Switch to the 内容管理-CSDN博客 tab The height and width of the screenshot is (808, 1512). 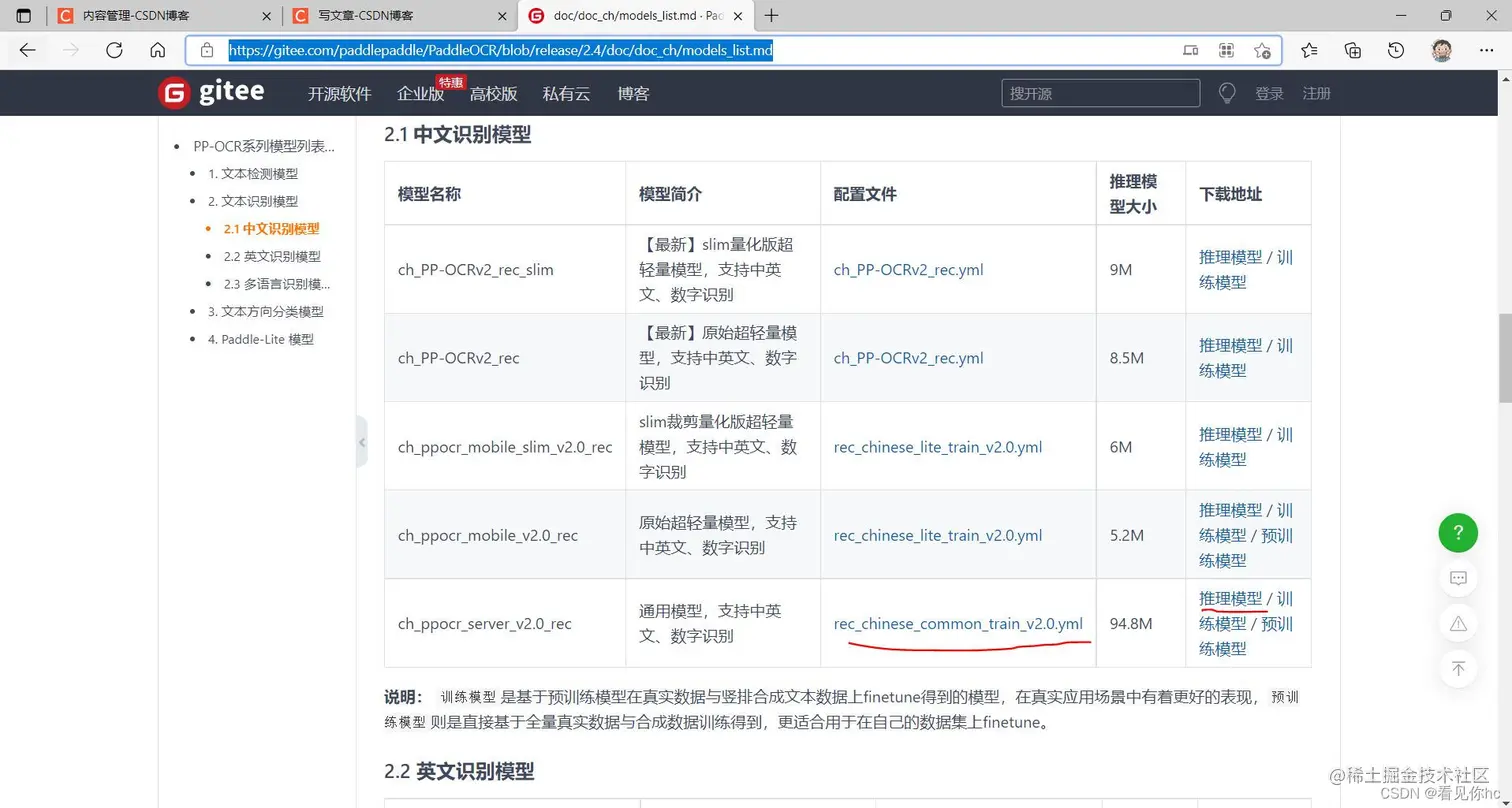pos(164,16)
